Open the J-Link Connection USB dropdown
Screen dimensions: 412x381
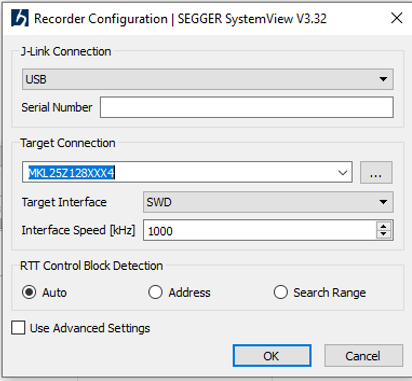[208, 79]
